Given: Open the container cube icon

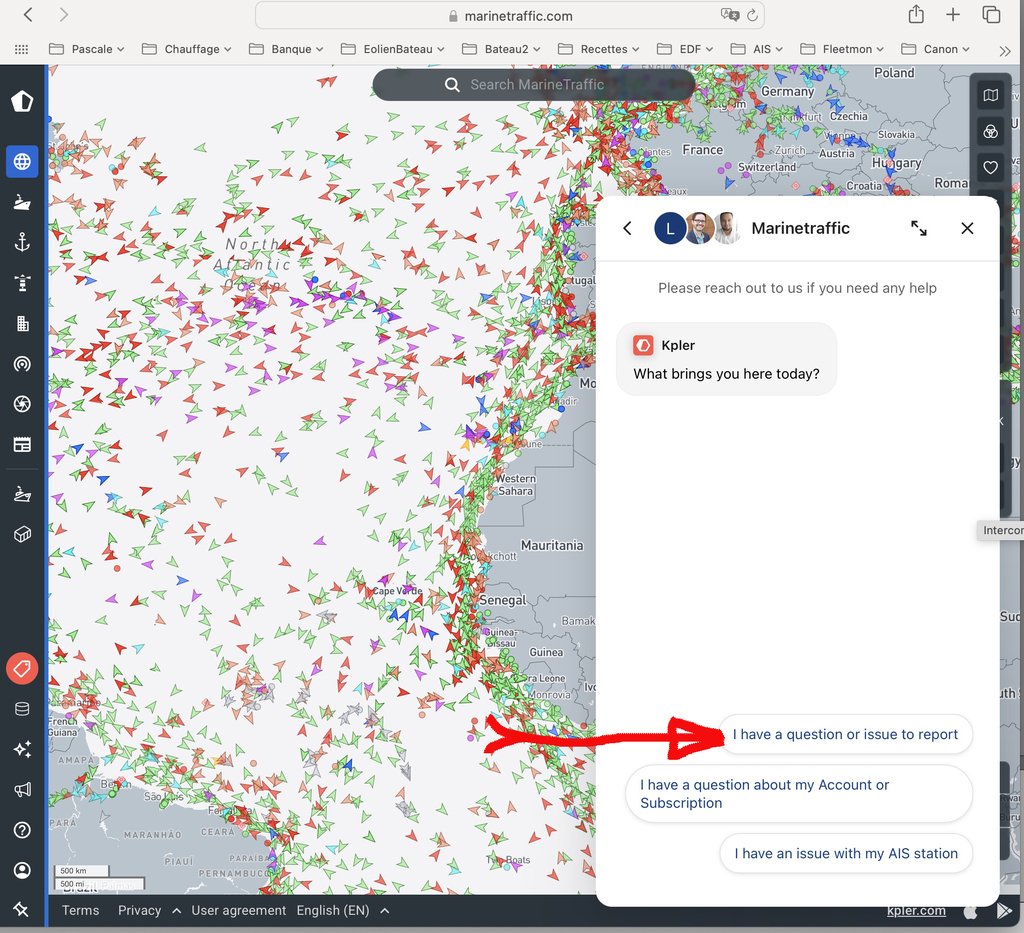Looking at the screenshot, I should click(22, 535).
